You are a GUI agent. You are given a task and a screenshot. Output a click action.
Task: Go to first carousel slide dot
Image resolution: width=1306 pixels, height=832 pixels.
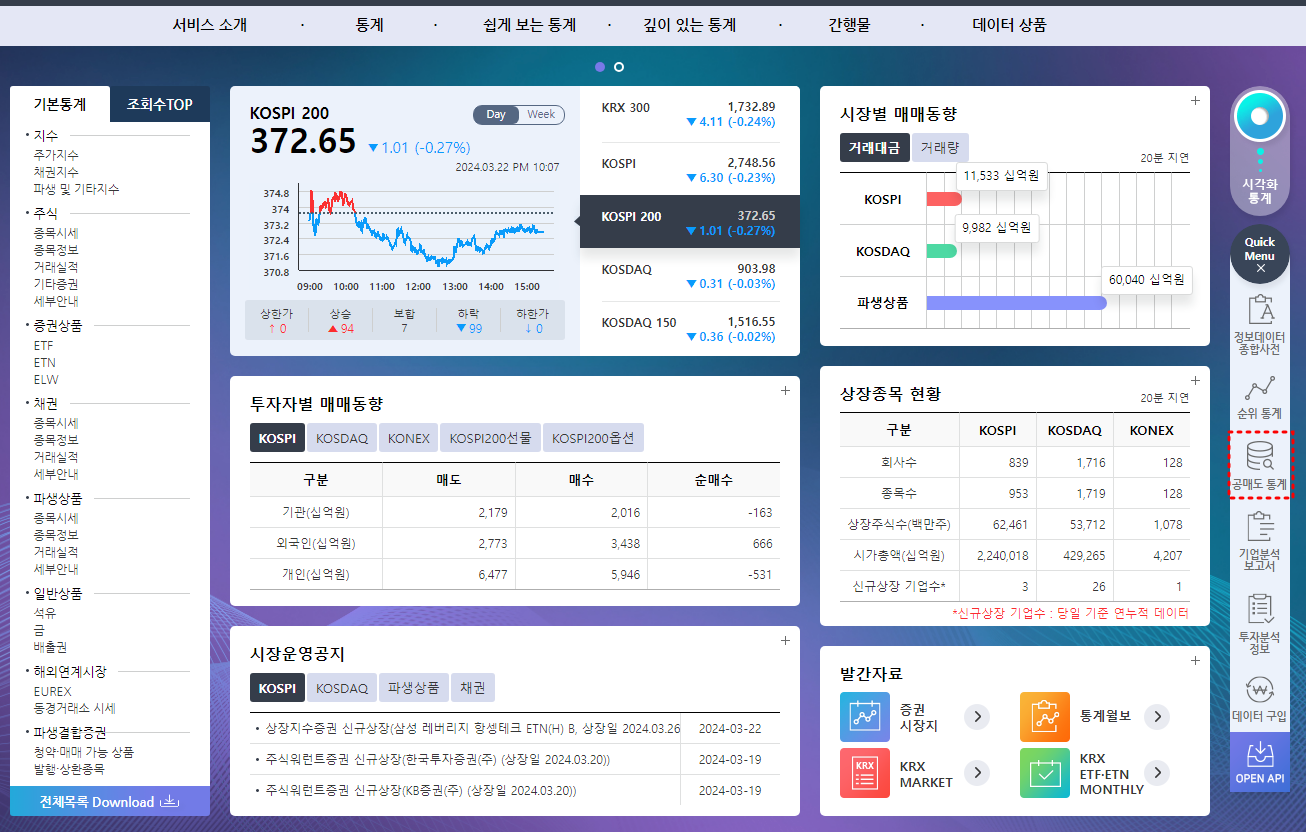(x=600, y=67)
